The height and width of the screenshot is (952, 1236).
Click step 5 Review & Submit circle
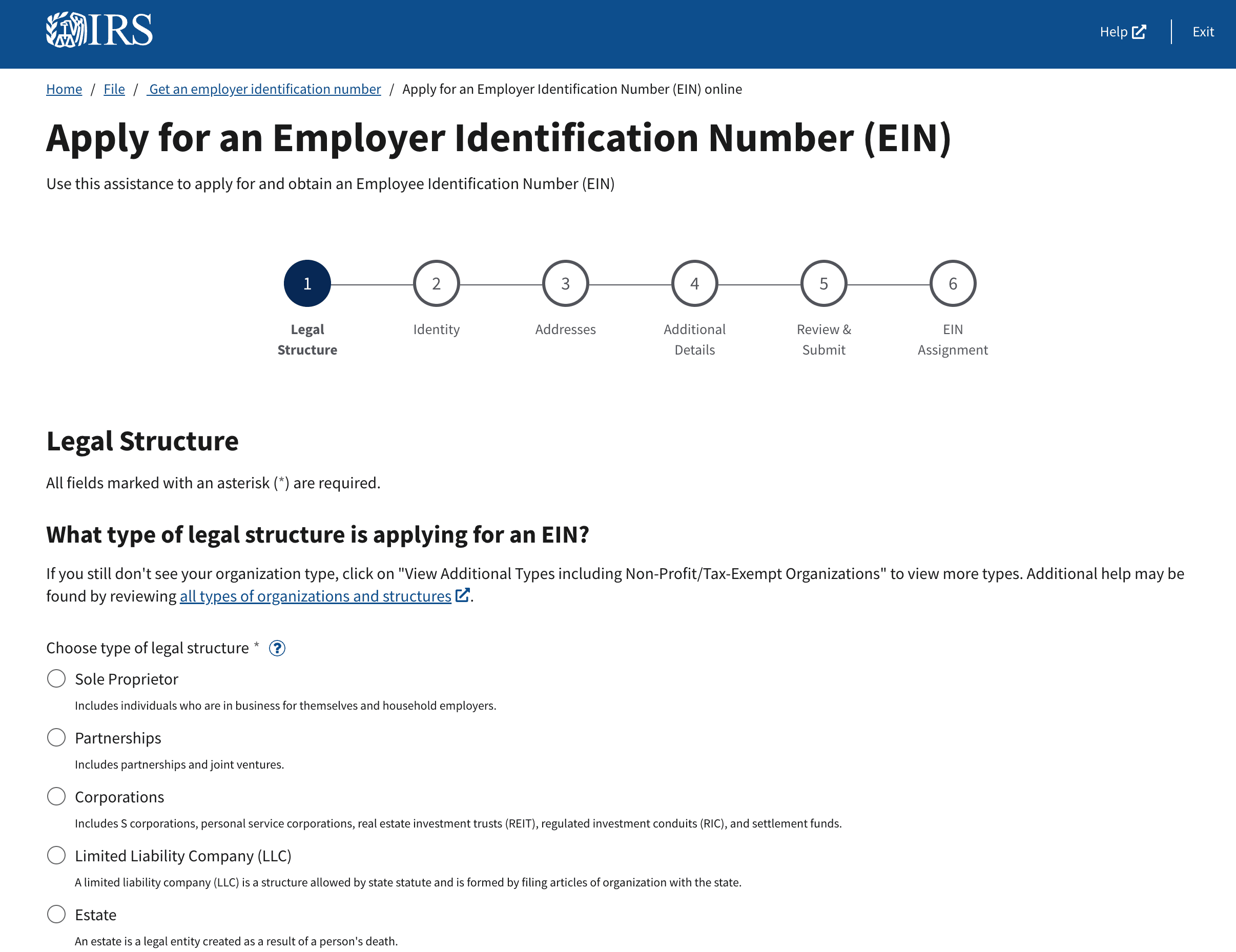(x=823, y=283)
